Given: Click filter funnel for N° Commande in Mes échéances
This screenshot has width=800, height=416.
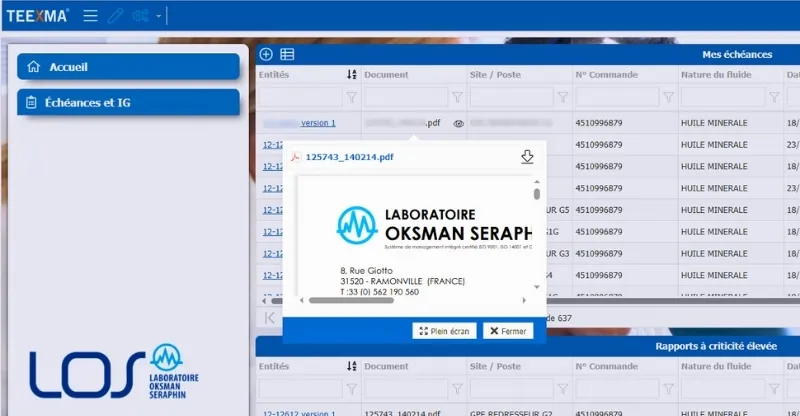Looking at the screenshot, I should [668, 97].
